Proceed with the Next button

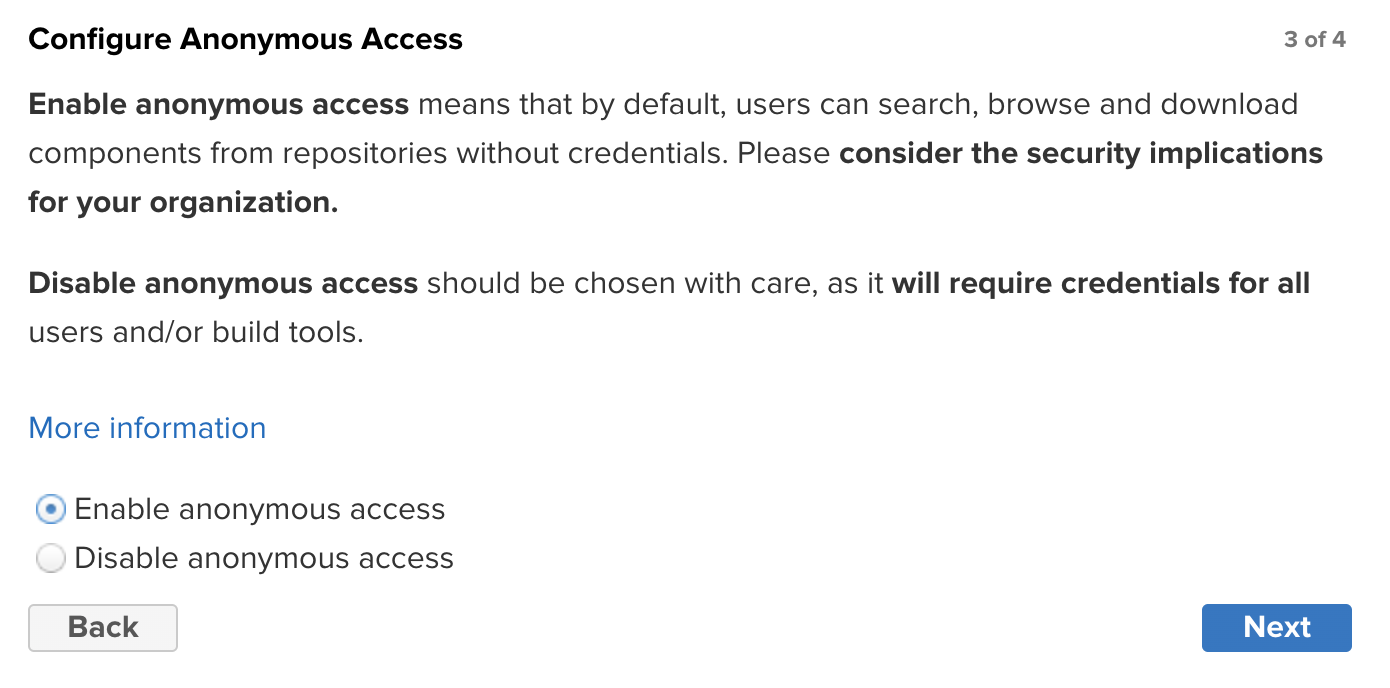pyautogui.click(x=1276, y=627)
